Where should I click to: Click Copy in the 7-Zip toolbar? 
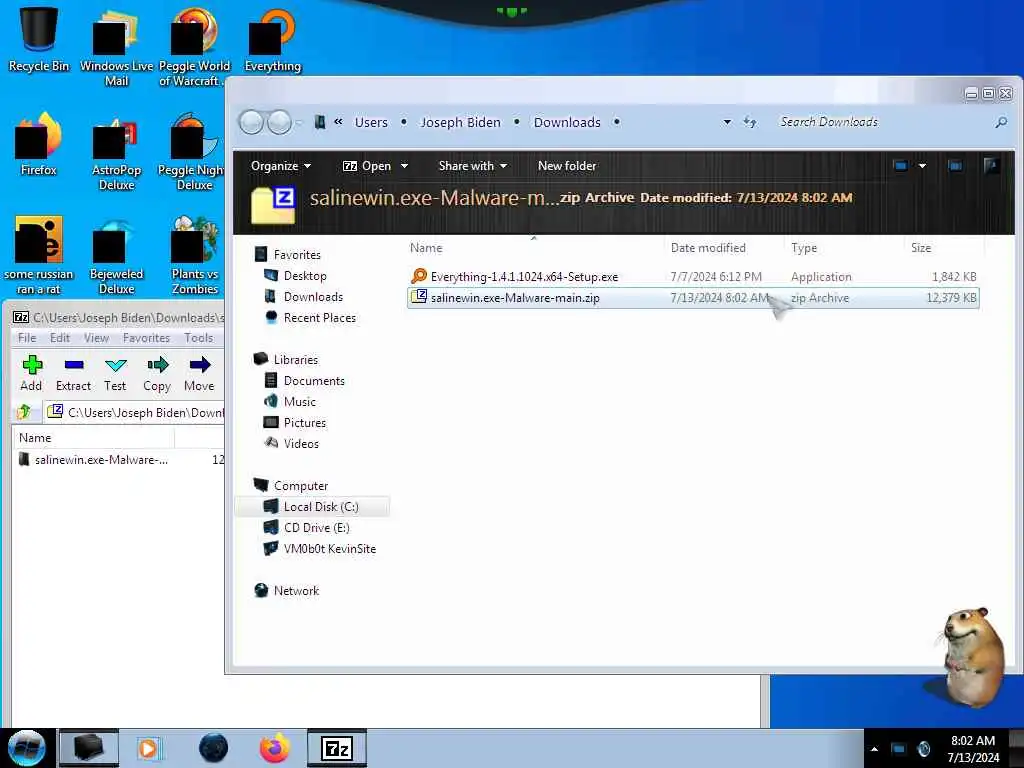tap(157, 374)
